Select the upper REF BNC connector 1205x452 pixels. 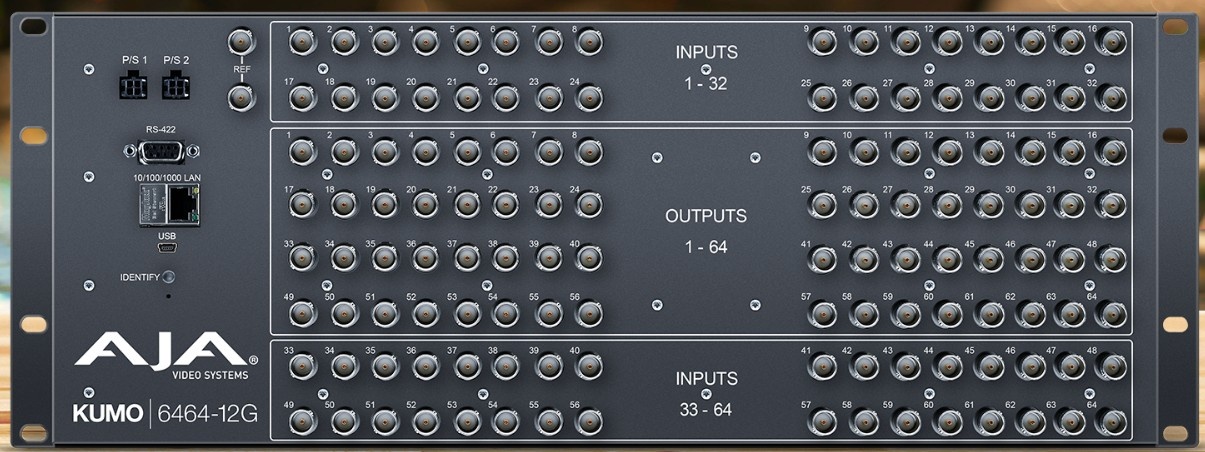pyautogui.click(x=240, y=42)
